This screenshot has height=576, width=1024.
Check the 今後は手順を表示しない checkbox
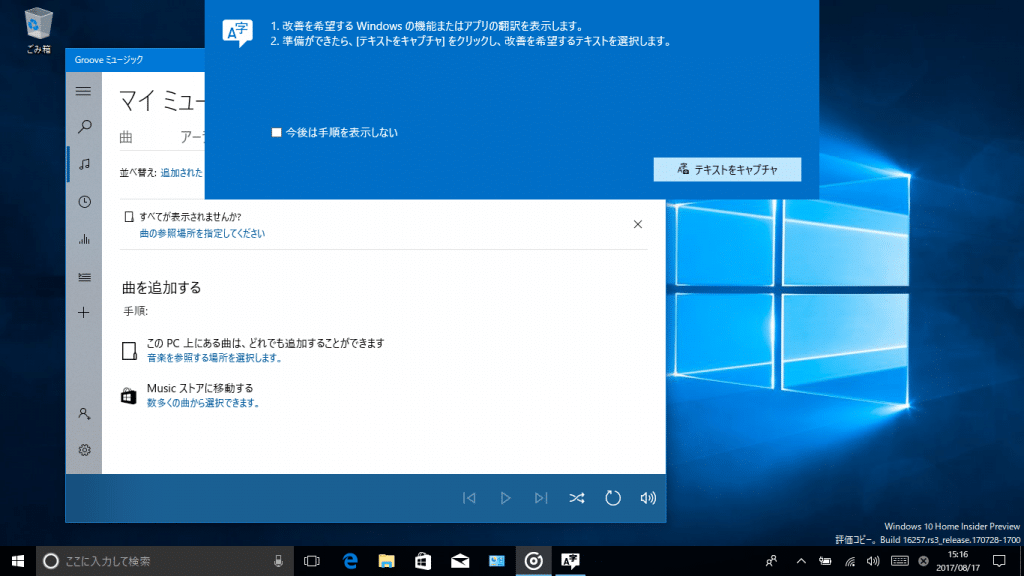[277, 133]
